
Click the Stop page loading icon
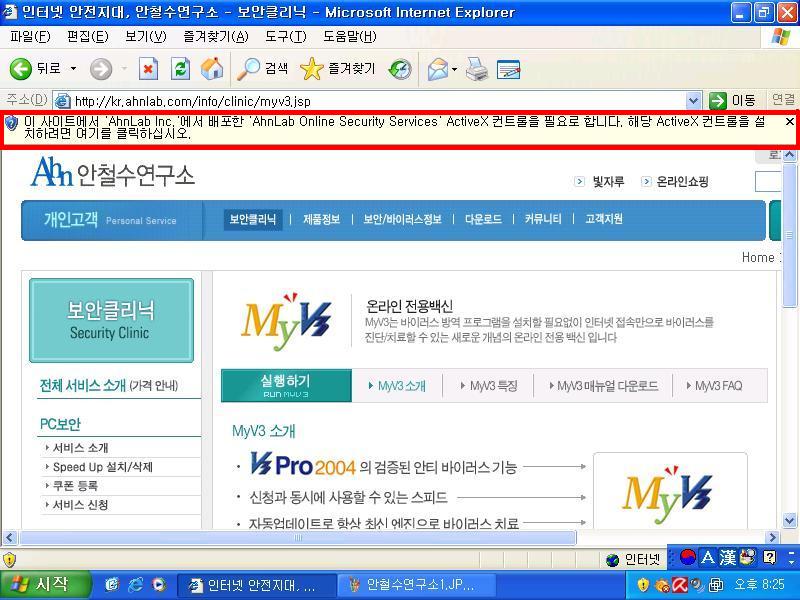148,69
